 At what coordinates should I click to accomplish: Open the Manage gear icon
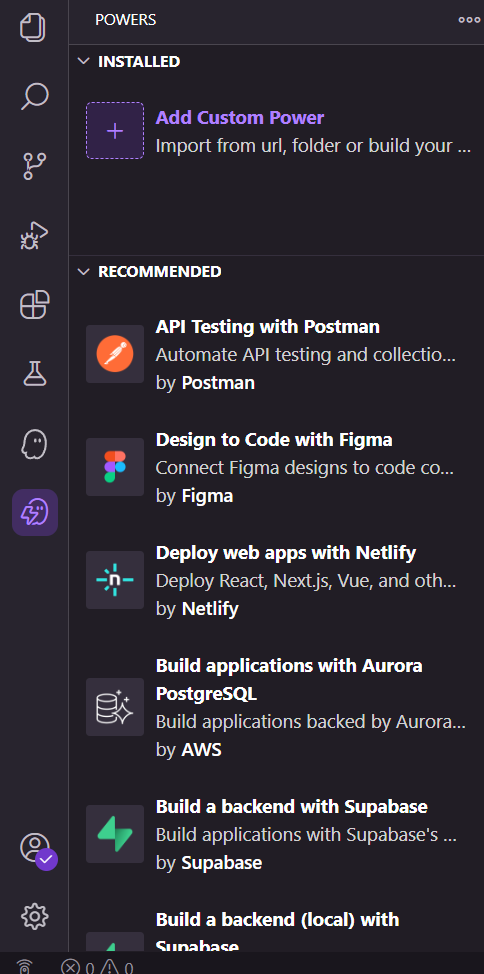(x=34, y=916)
